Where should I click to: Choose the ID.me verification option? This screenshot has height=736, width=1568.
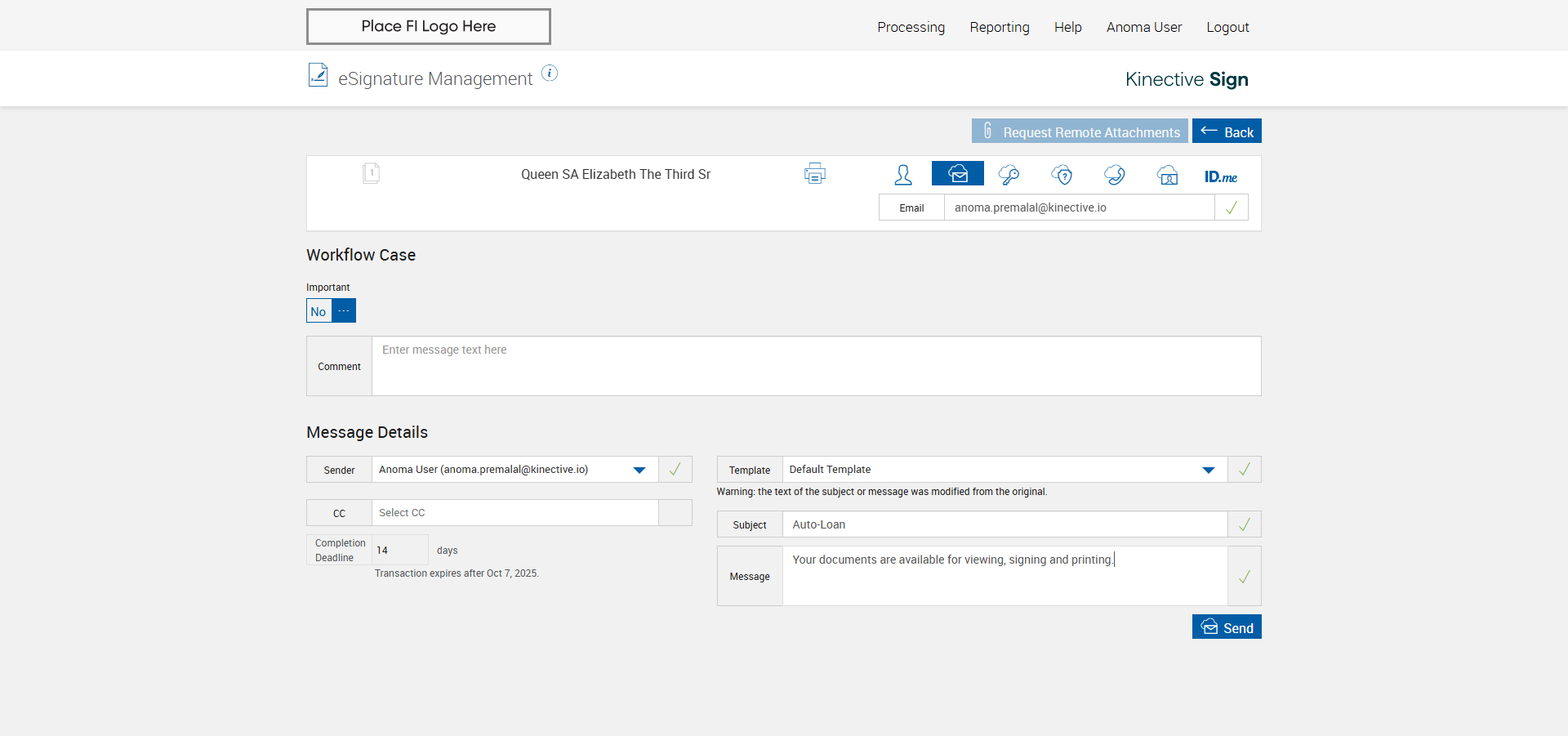click(x=1221, y=176)
